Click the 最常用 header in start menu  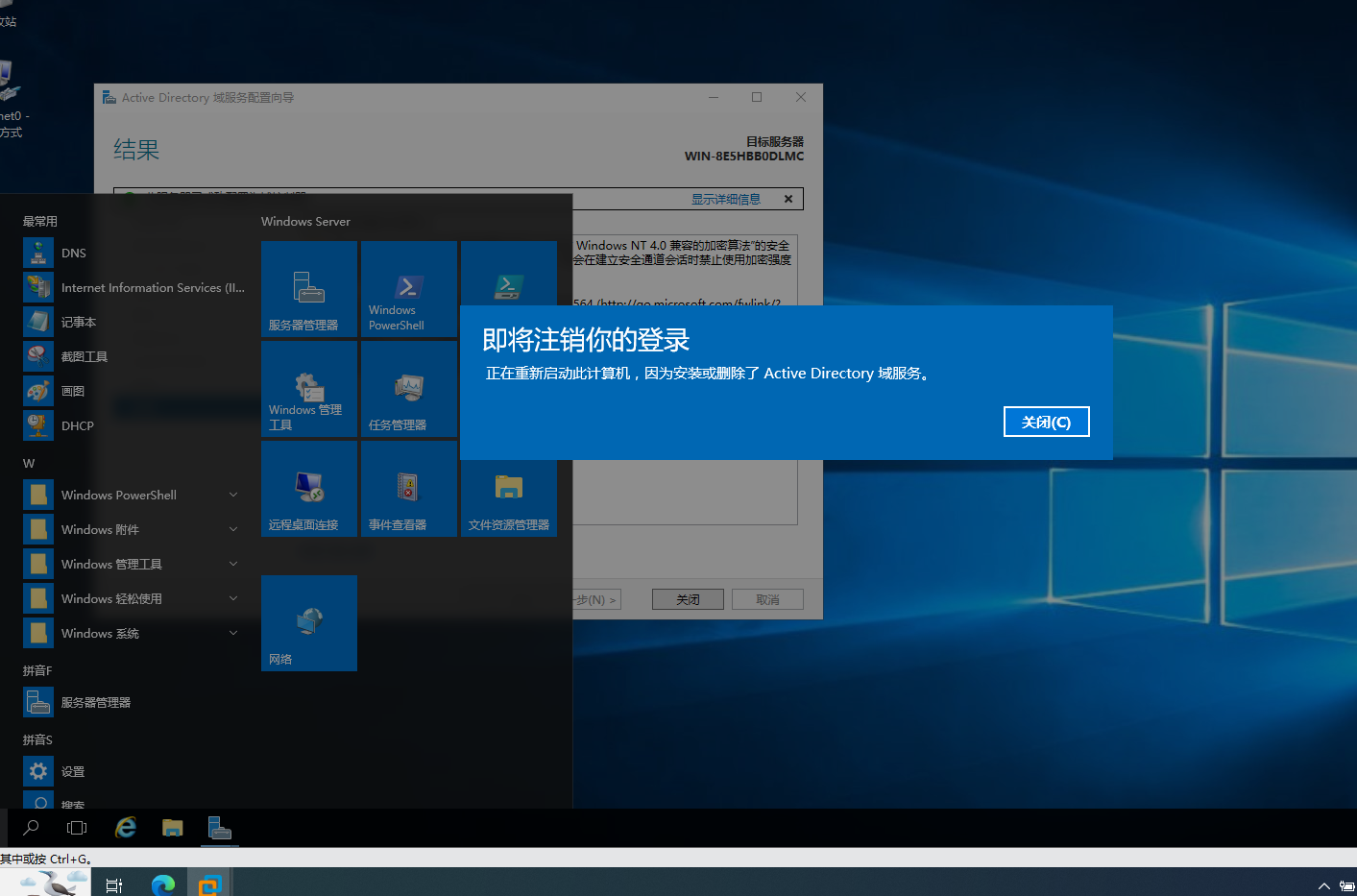(x=40, y=221)
